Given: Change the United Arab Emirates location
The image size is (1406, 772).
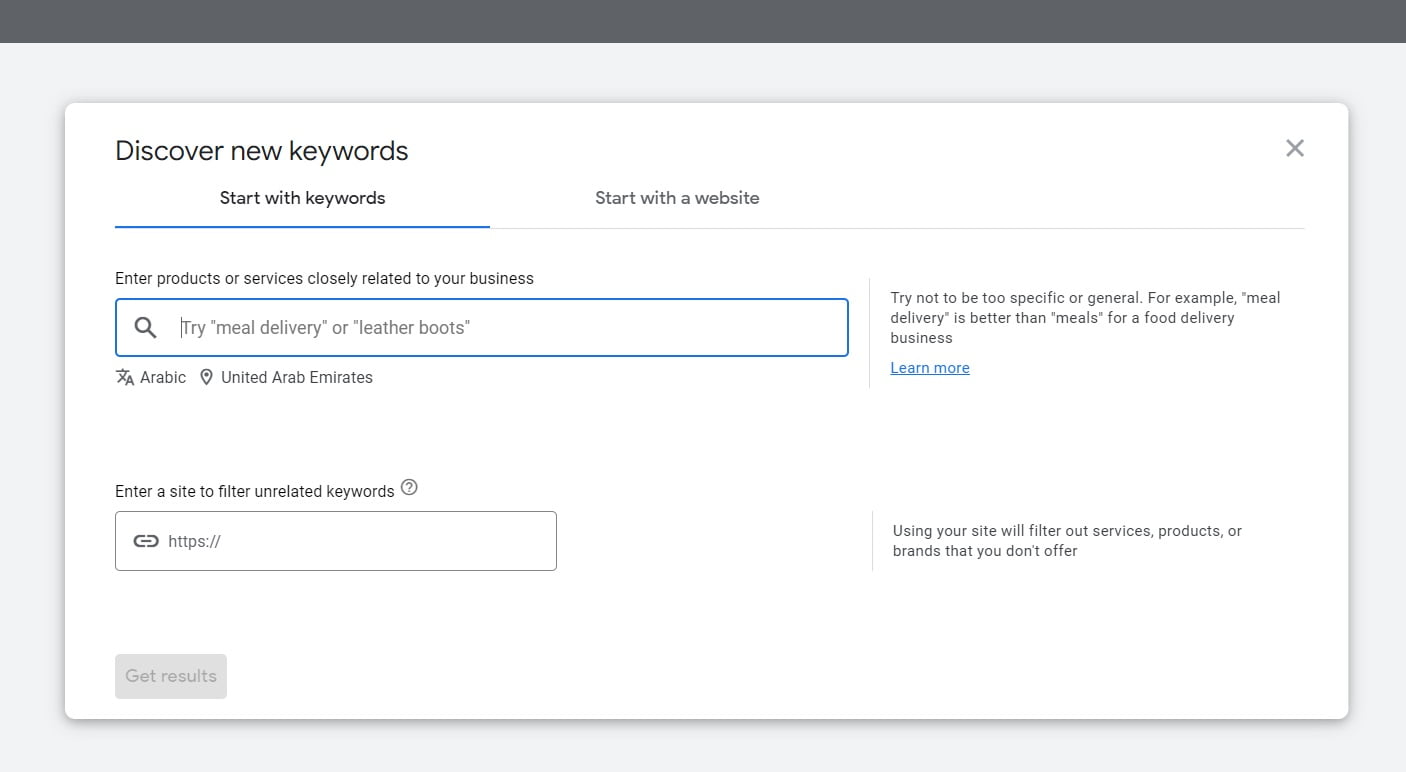Looking at the screenshot, I should (286, 377).
